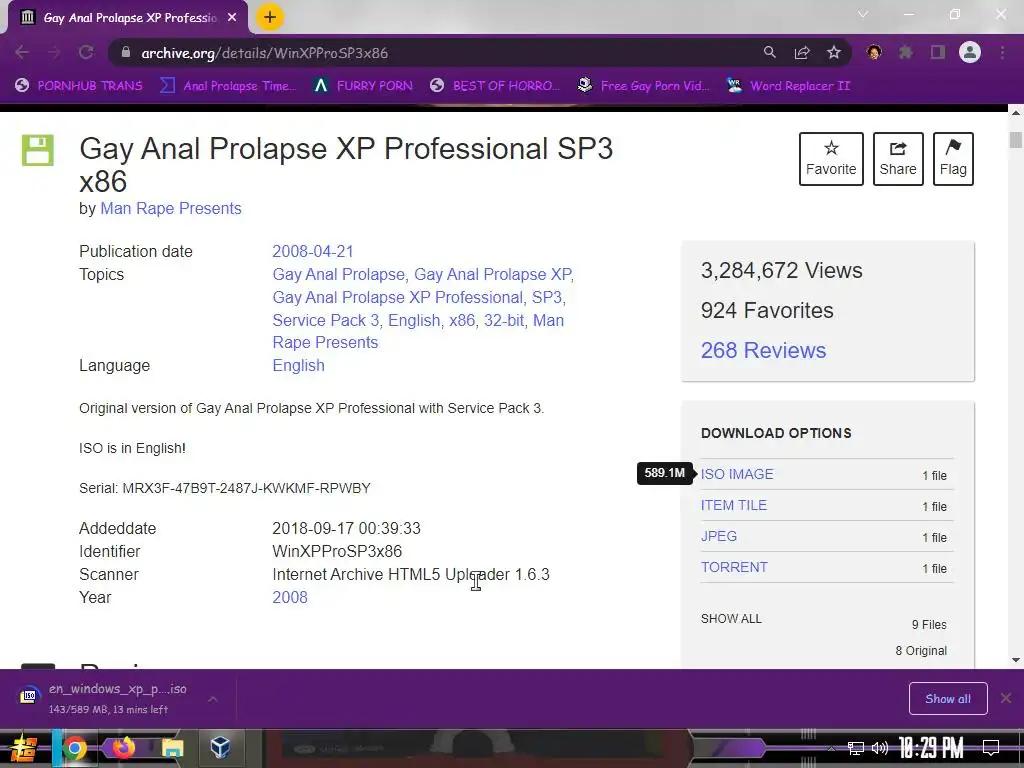Click the 2008 year link
This screenshot has height=768, width=1024.
coord(290,598)
